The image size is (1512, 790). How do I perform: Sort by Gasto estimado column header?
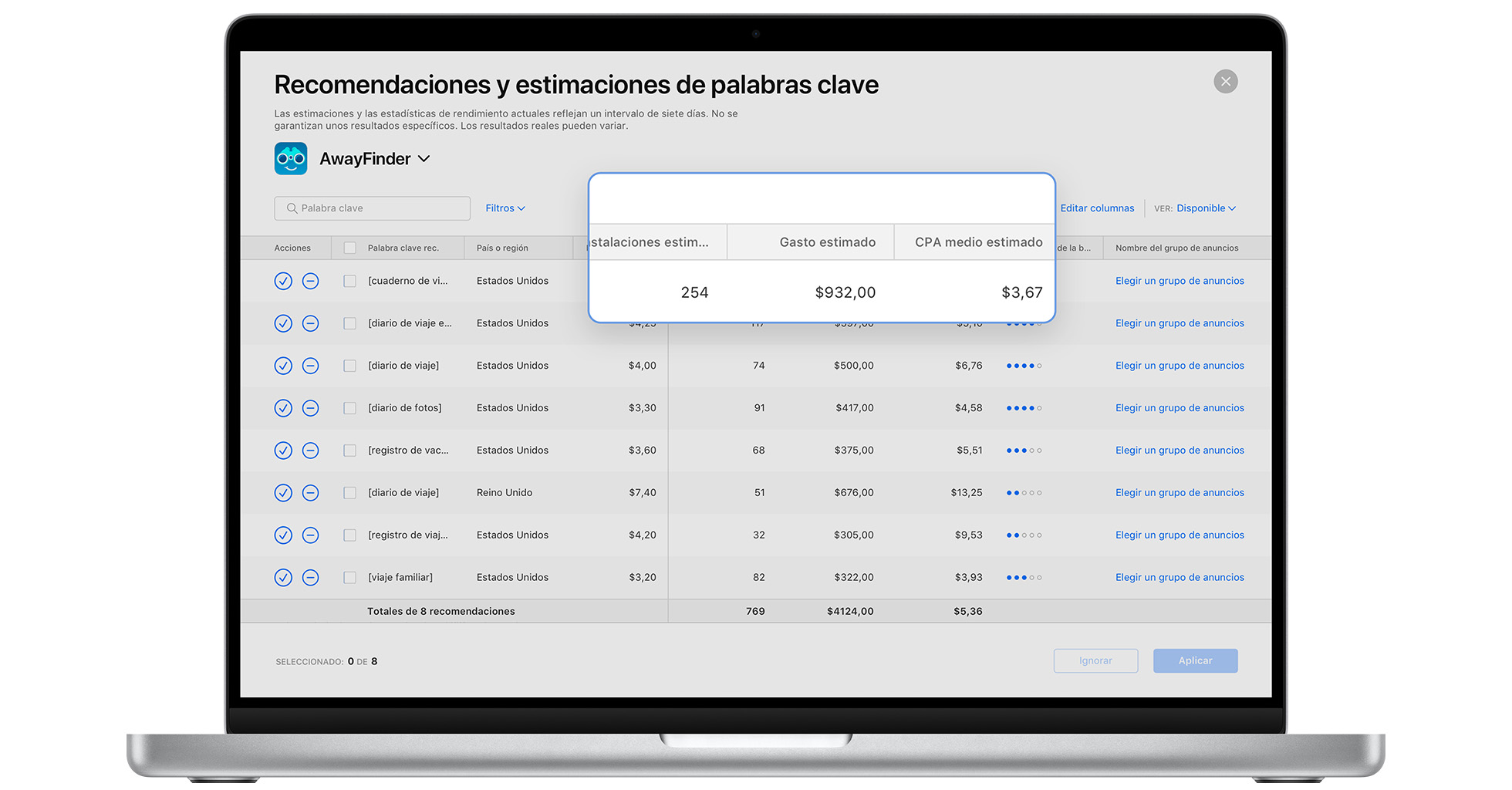point(827,242)
